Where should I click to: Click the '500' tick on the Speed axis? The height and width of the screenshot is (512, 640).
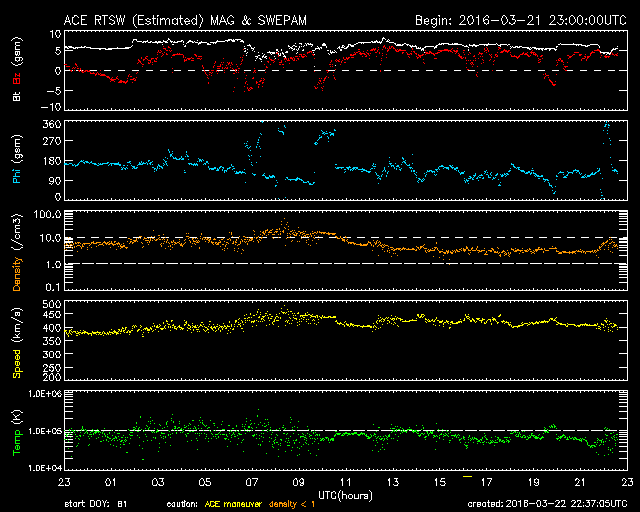pos(52,304)
